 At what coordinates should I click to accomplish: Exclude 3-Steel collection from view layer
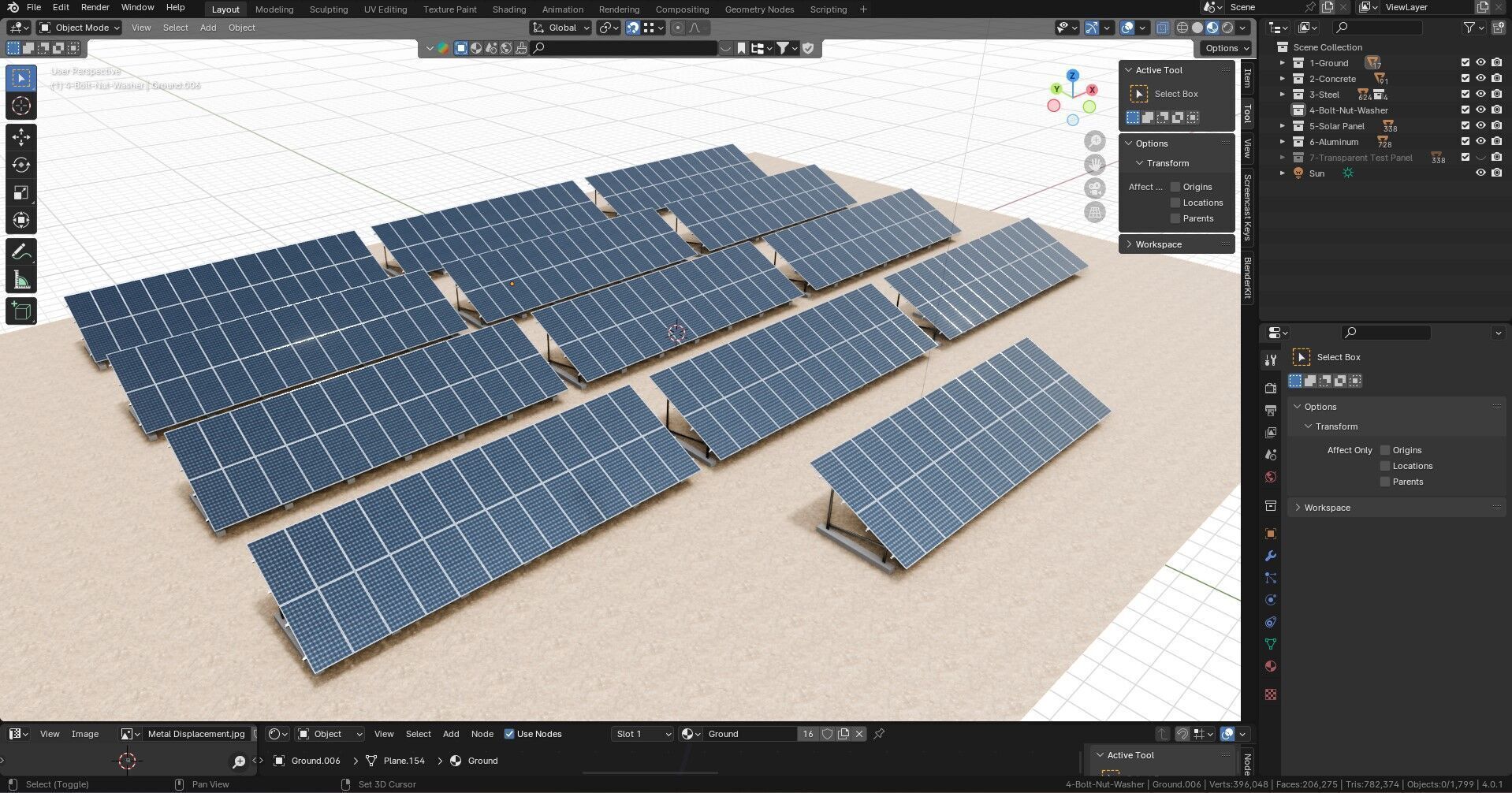tap(1465, 95)
